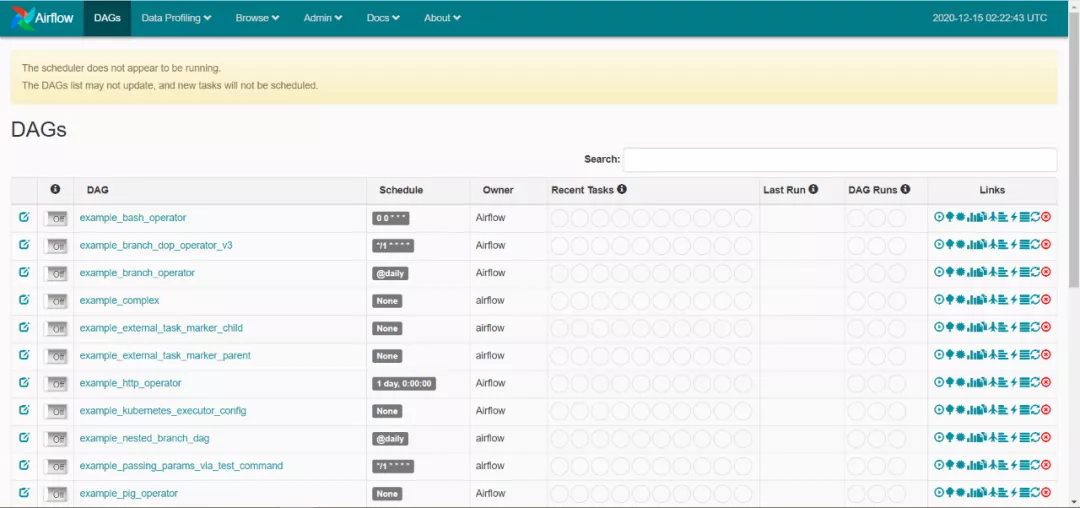Open the Browse dropdown menu
This screenshot has height=508, width=1080.
coord(258,18)
